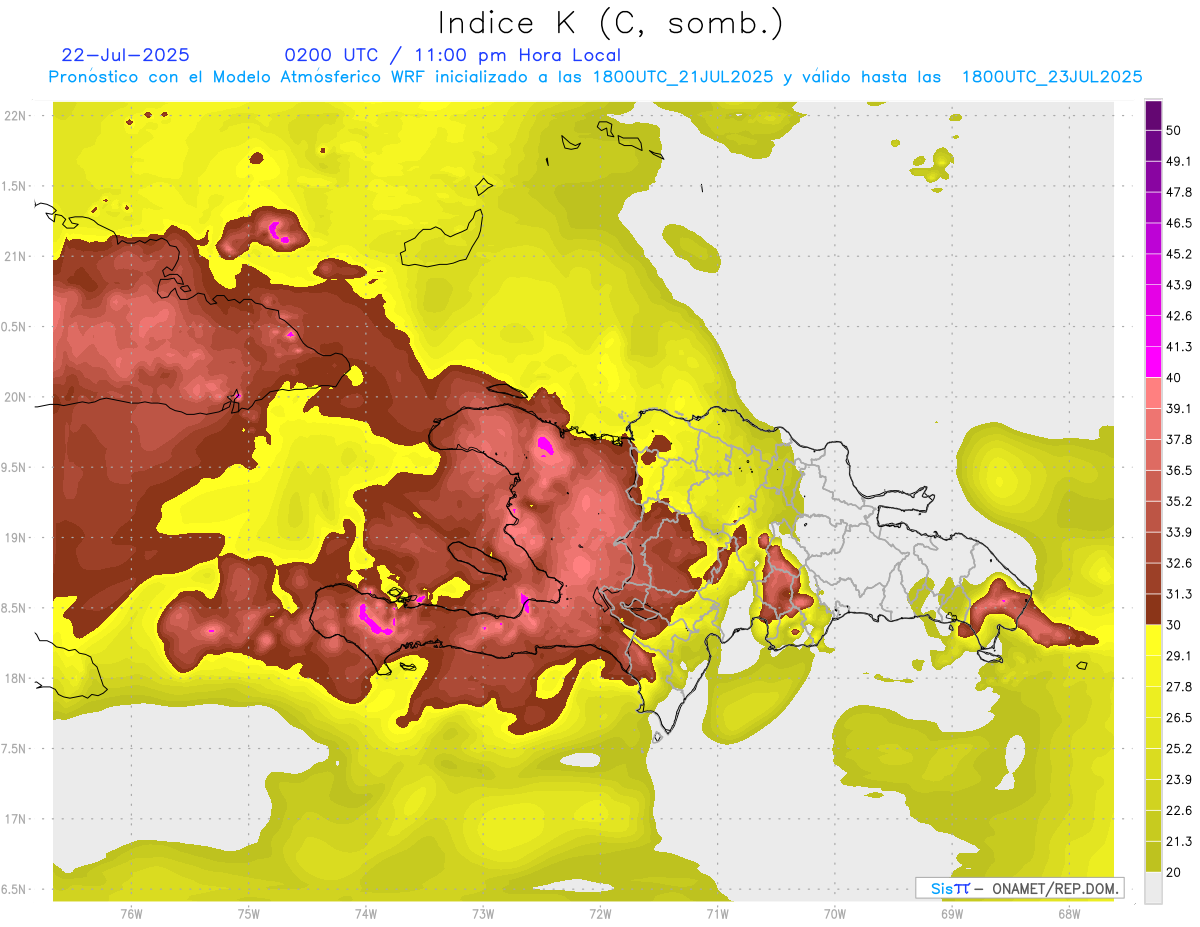The height and width of the screenshot is (927, 1200).
Task: Click longitude label '73W'
Action: 483,914
